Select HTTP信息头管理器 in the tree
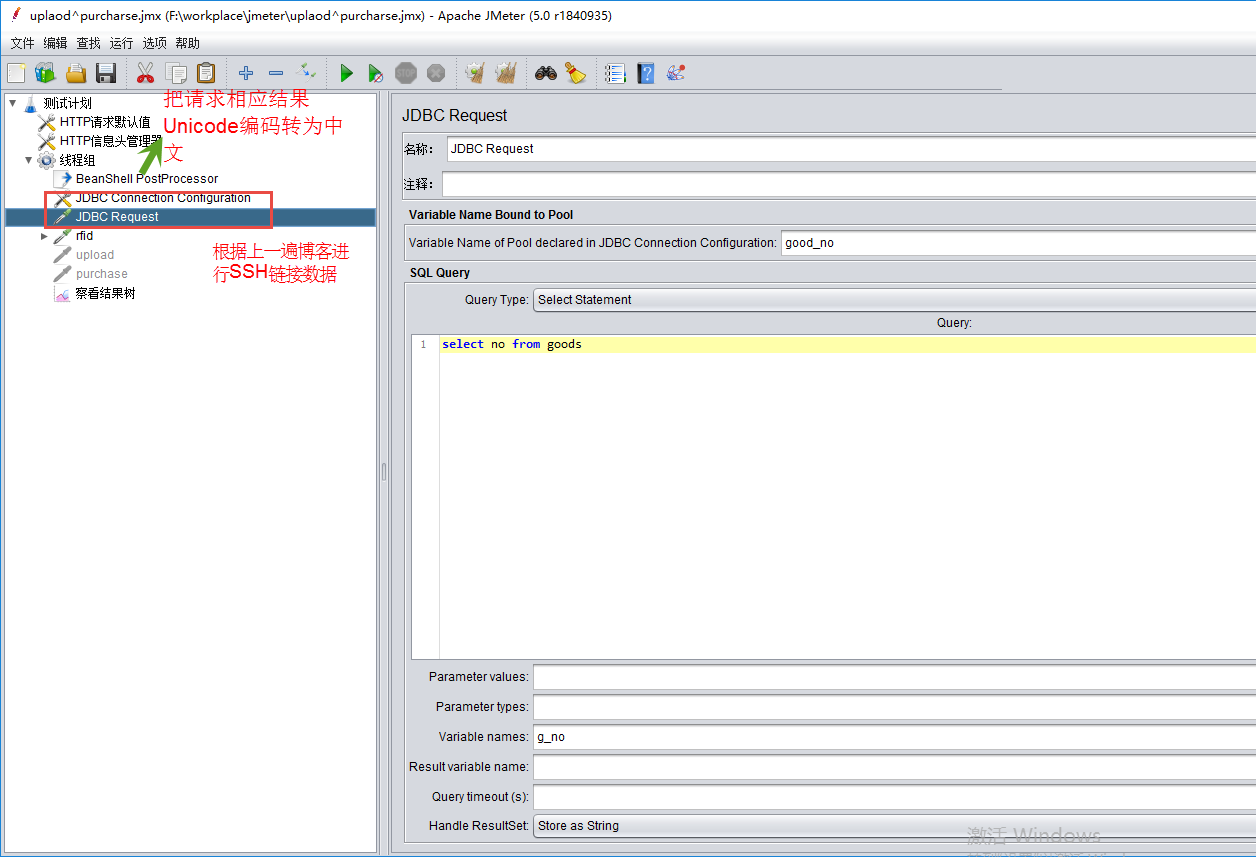Image resolution: width=1256 pixels, height=857 pixels. [111, 141]
